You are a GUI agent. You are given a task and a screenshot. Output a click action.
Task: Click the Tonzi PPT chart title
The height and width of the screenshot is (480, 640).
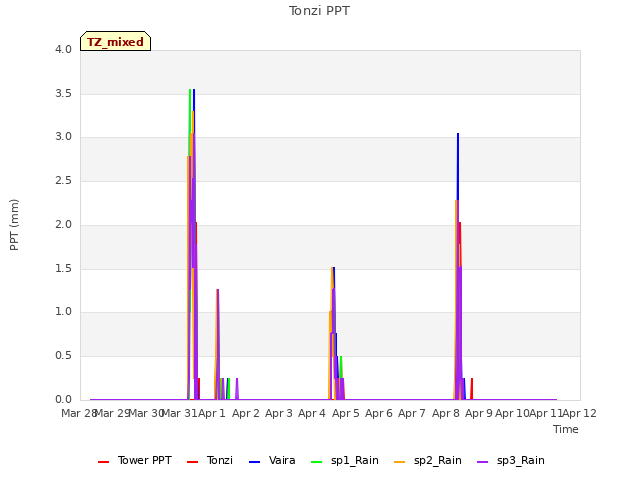[x=319, y=11]
